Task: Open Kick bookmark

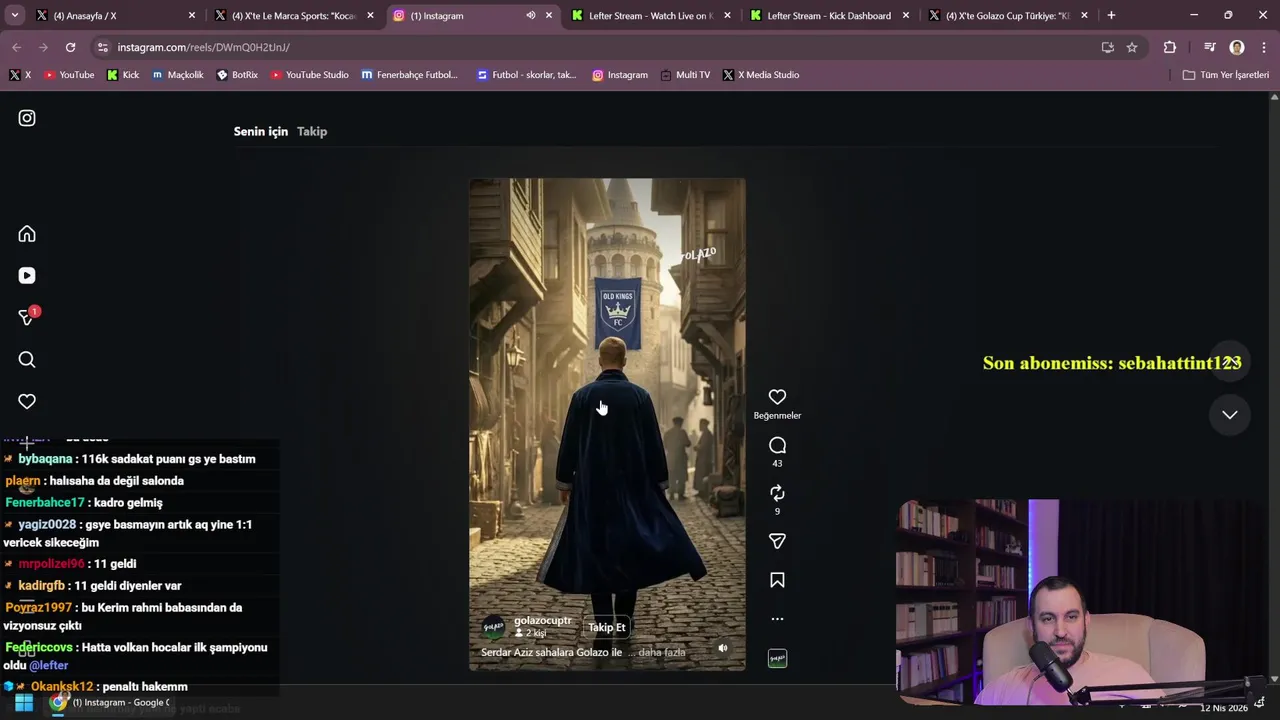Action: (123, 75)
